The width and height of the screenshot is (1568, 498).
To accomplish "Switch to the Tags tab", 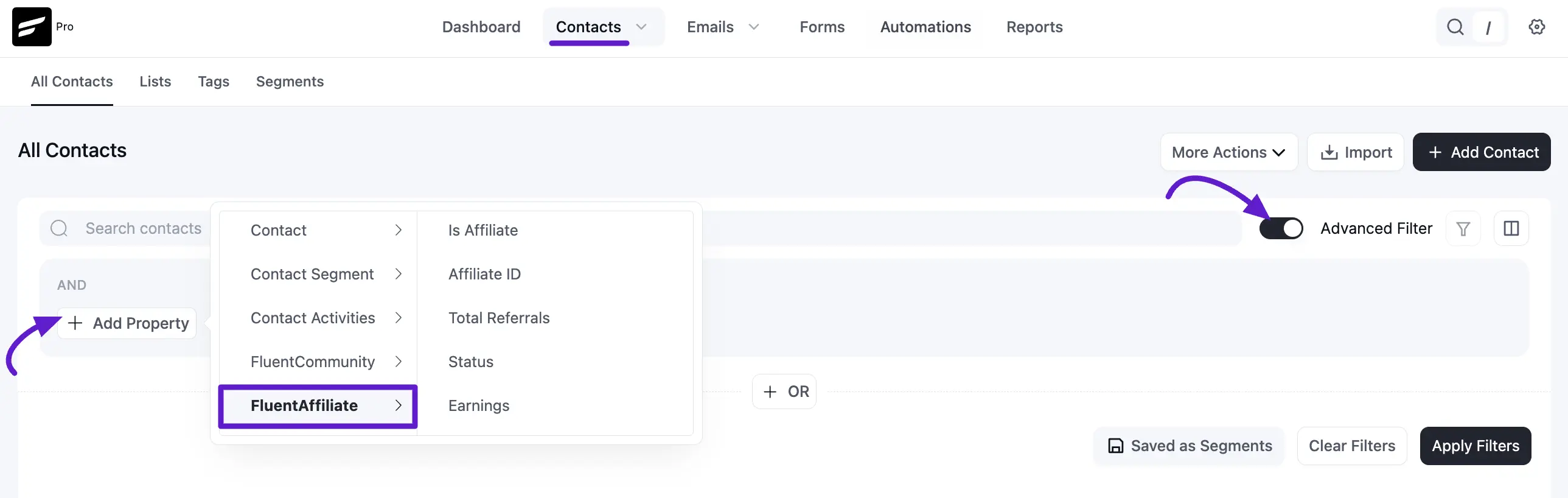I will (x=214, y=82).
